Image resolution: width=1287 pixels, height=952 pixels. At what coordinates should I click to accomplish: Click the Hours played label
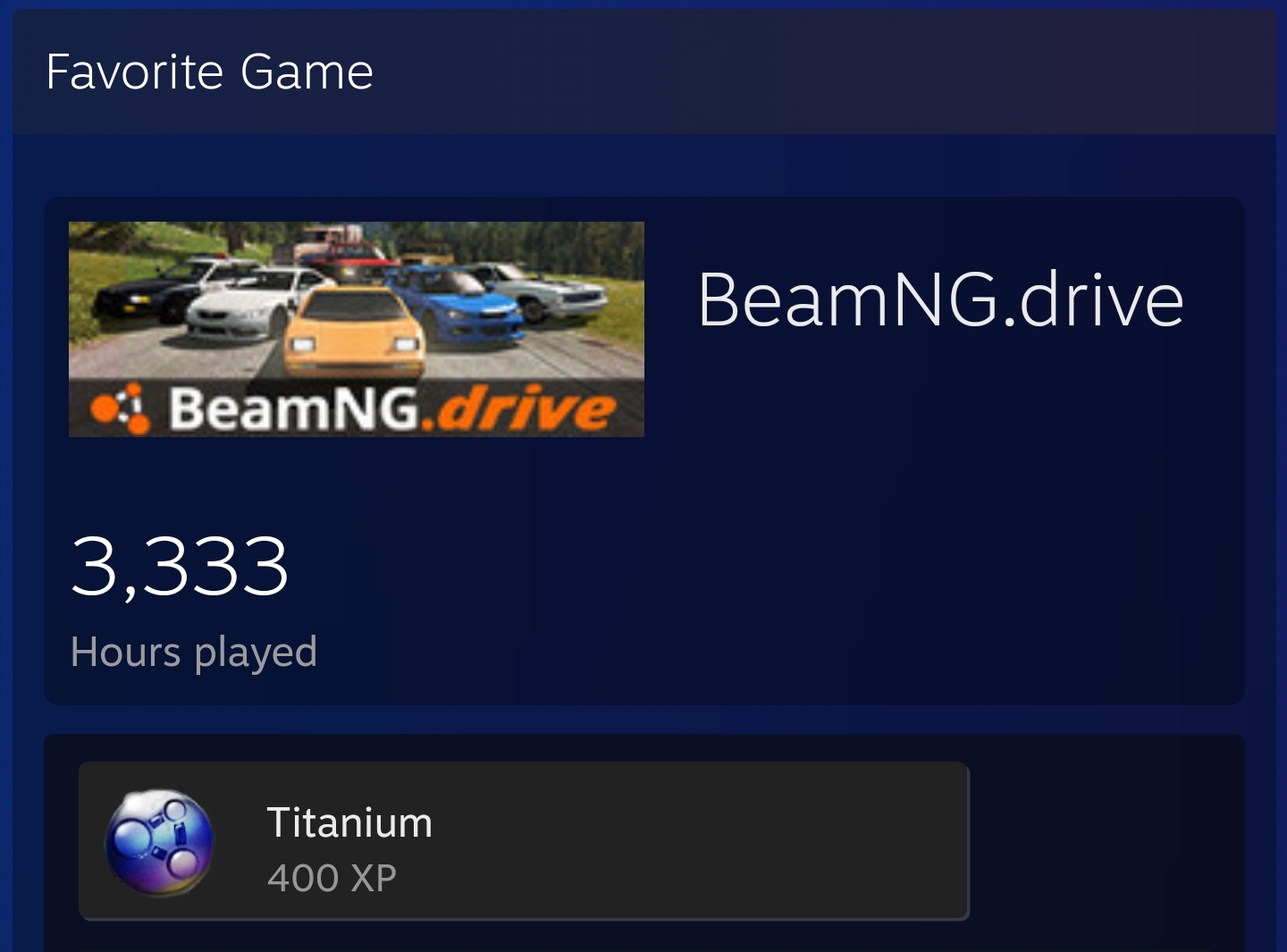click(x=194, y=652)
